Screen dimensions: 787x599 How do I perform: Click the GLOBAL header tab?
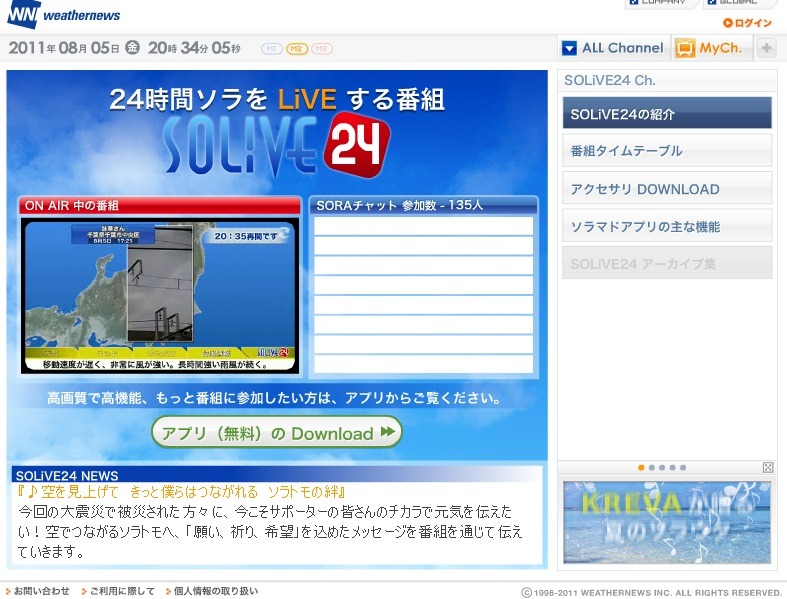738,3
